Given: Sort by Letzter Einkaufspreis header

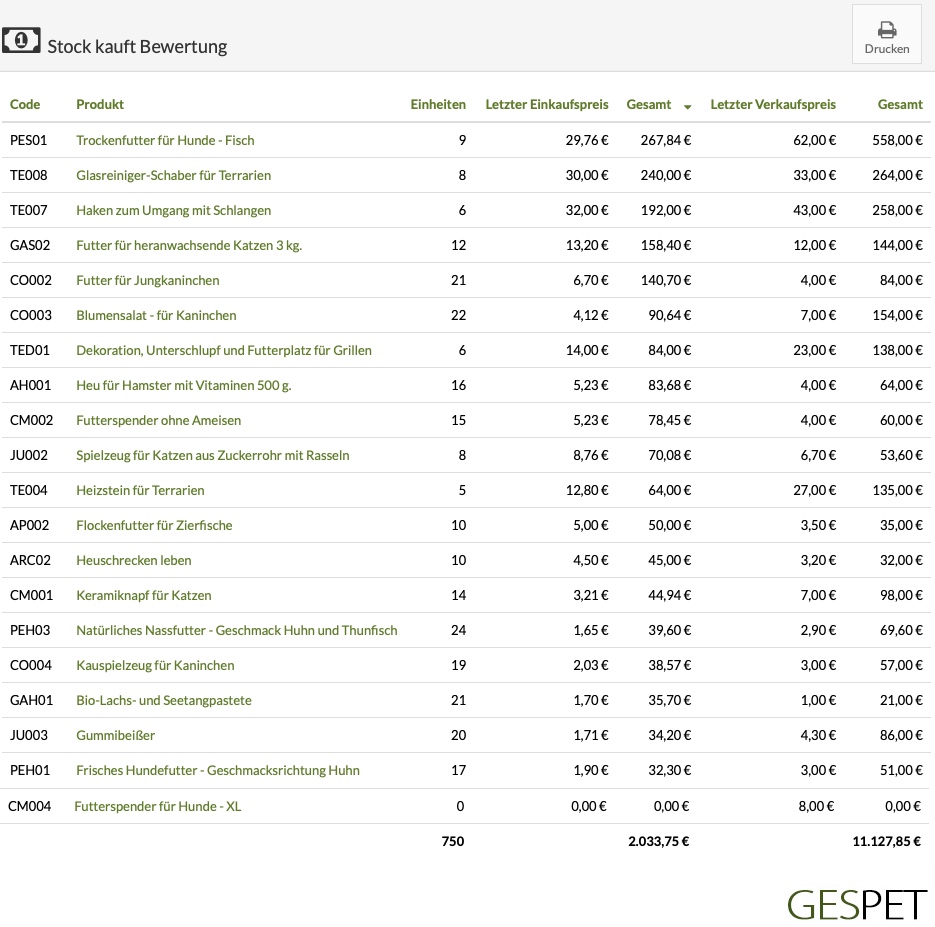Looking at the screenshot, I should pyautogui.click(x=547, y=104).
